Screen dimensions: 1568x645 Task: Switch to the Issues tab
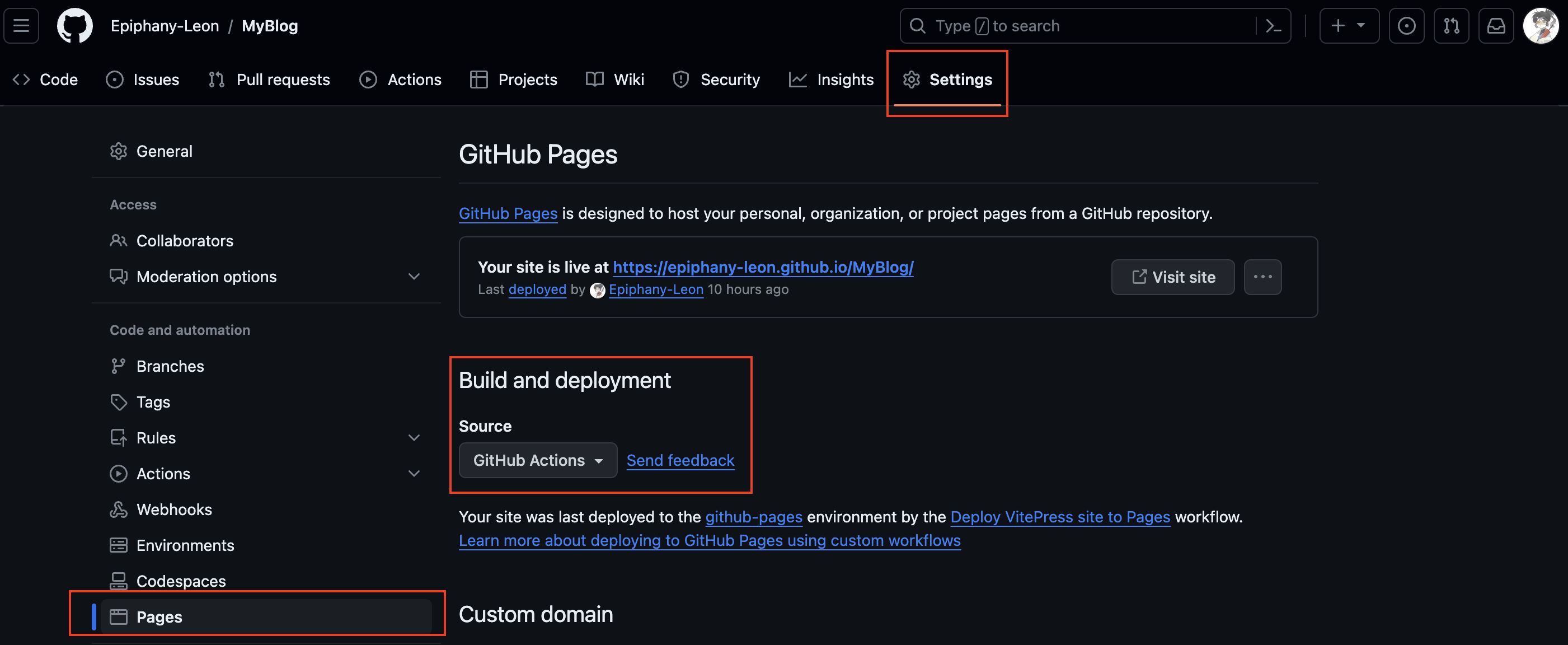pos(143,80)
